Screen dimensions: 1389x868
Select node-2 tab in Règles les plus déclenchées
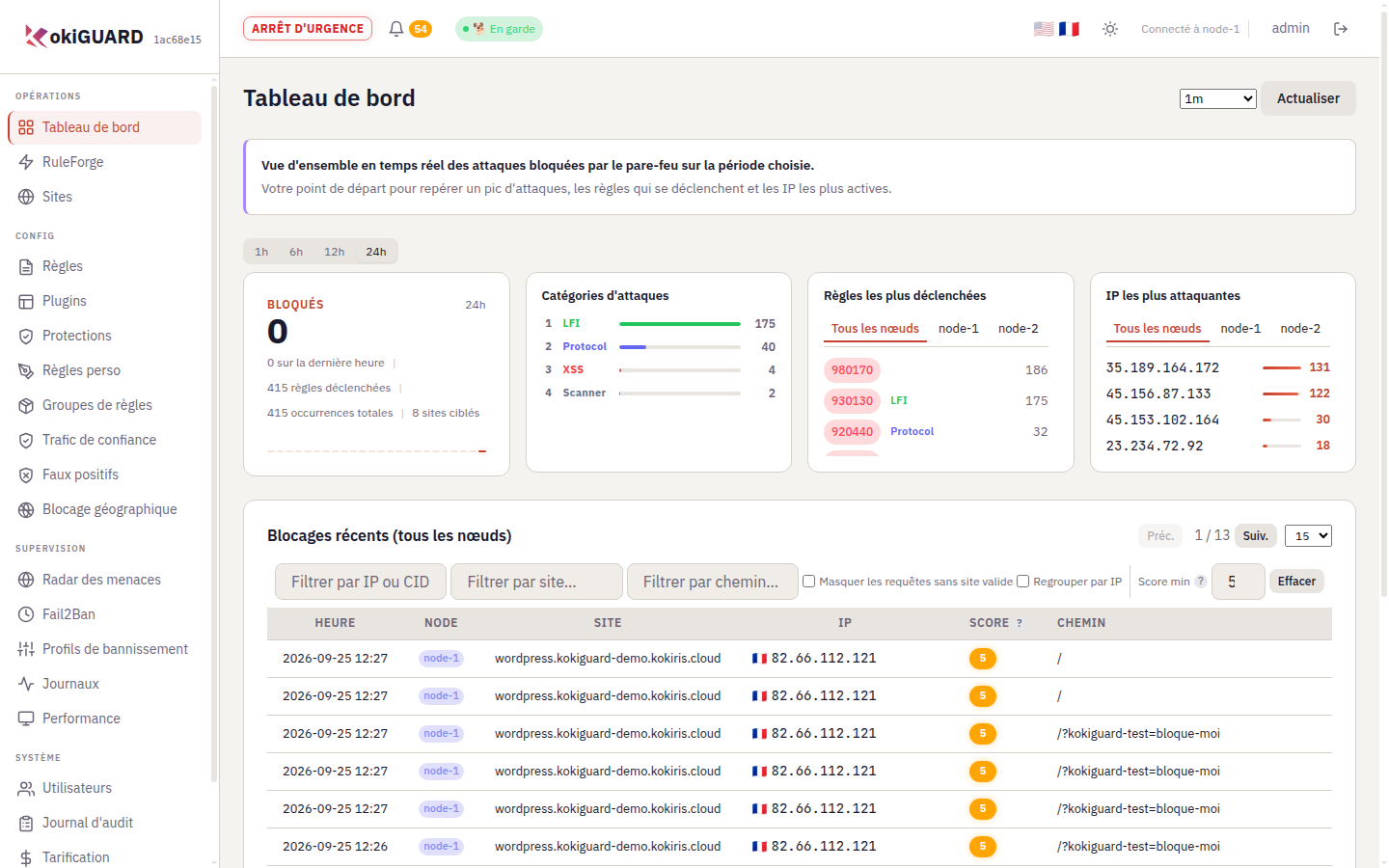tap(1019, 329)
